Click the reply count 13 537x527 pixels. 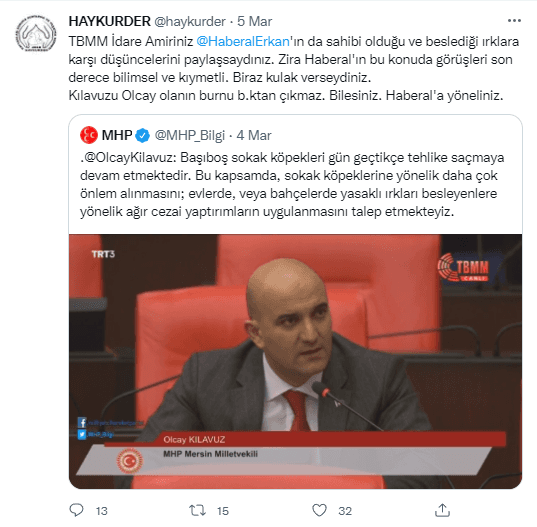click(x=102, y=511)
